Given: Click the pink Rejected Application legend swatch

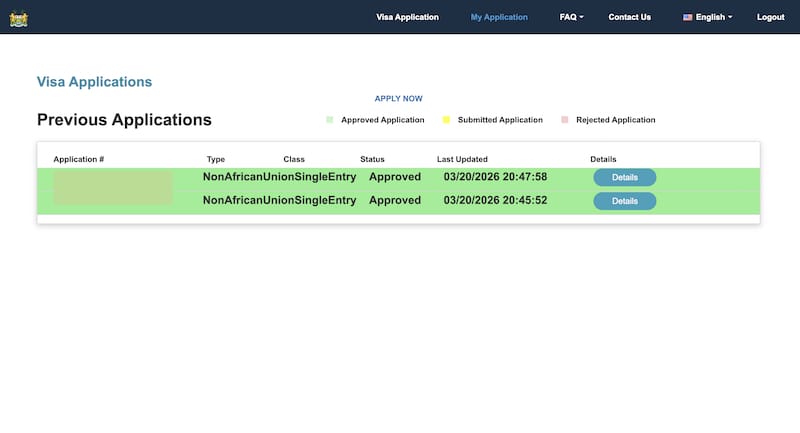Looking at the screenshot, I should 564,120.
